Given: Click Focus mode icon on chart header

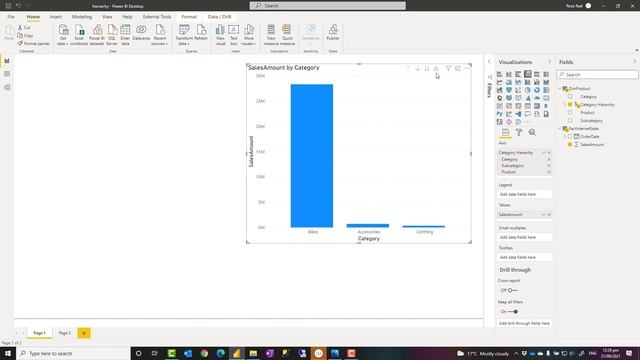Looking at the screenshot, I should pyautogui.click(x=458, y=69).
